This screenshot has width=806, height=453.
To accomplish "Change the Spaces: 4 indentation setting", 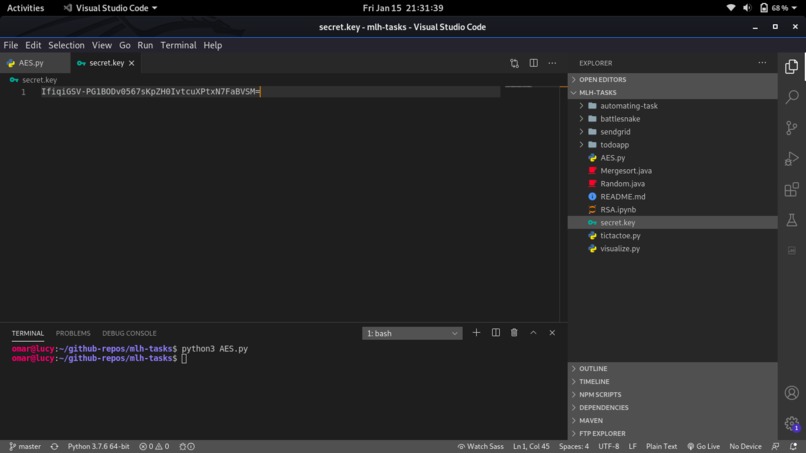I will click(574, 446).
